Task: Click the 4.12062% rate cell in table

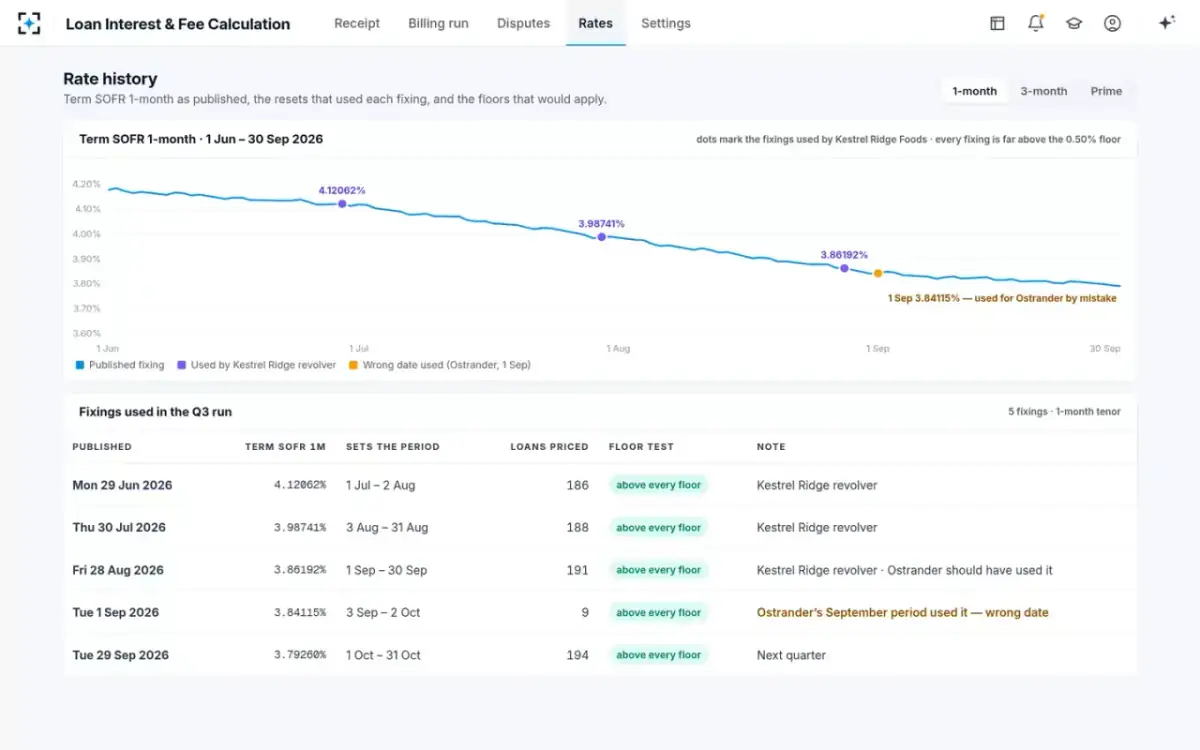Action: pos(300,485)
